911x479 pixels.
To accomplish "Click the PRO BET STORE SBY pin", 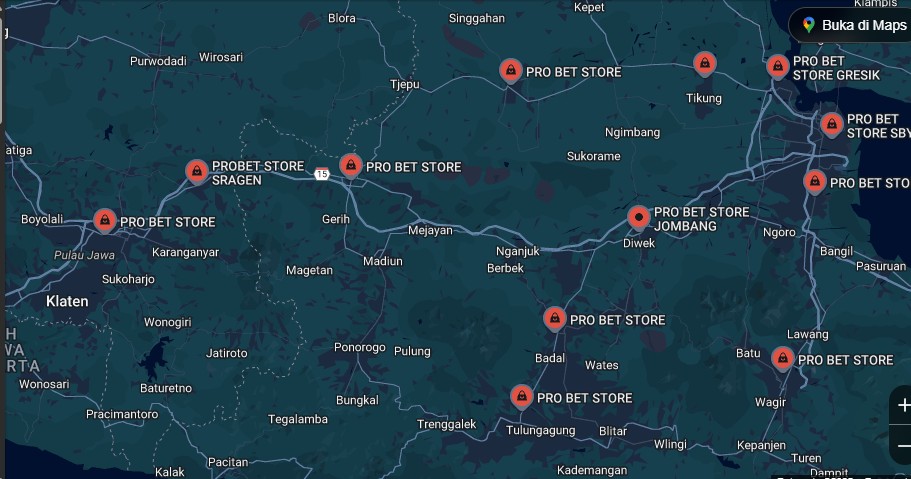I will [831, 124].
